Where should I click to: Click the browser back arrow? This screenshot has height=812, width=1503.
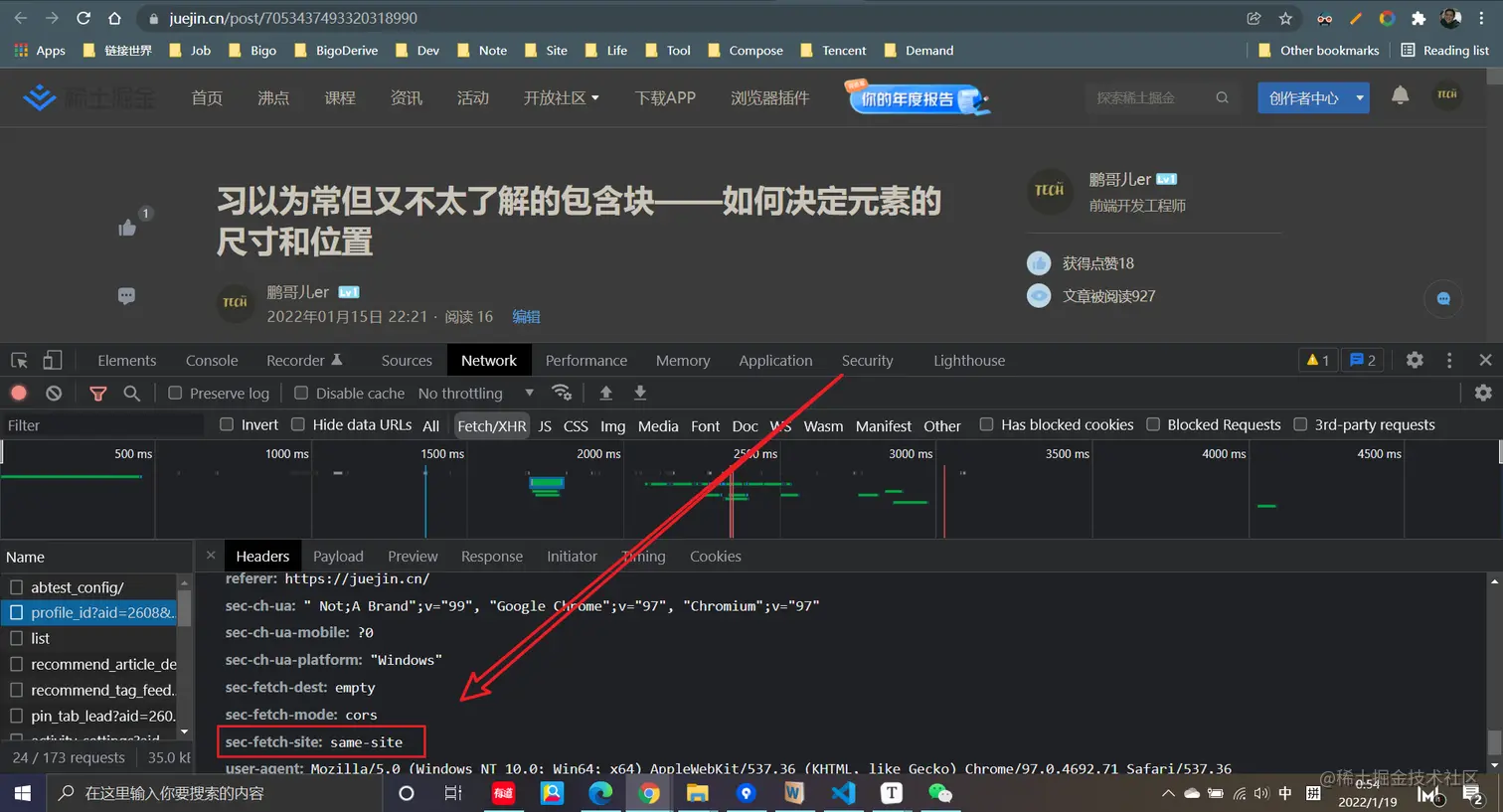(21, 18)
